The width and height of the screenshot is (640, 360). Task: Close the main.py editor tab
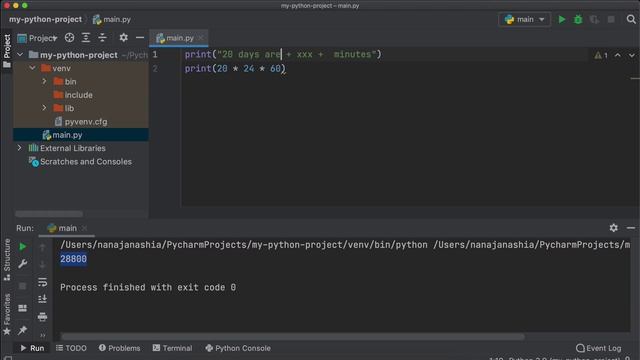pos(200,38)
